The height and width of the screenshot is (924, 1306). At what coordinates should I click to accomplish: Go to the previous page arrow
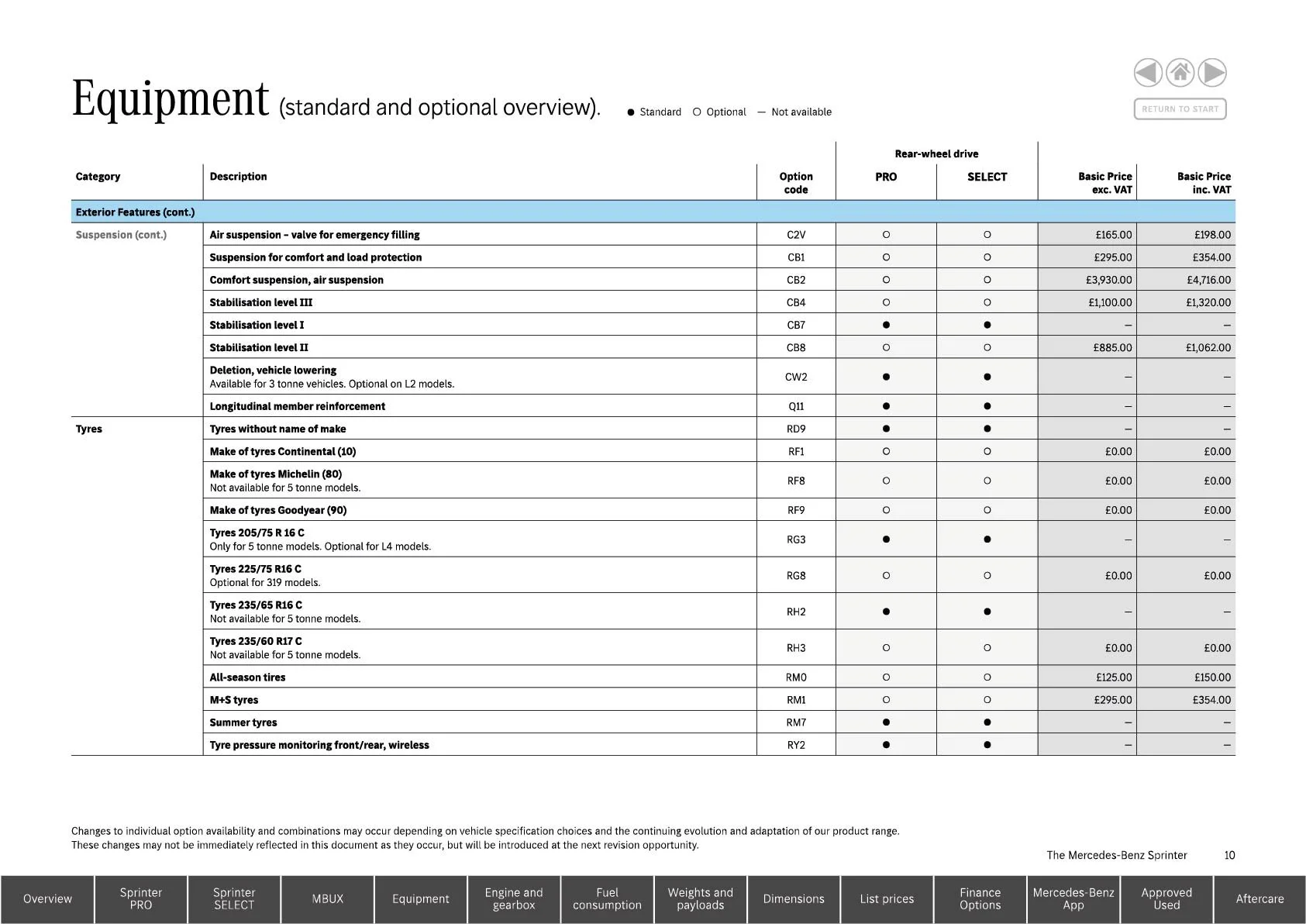[1148, 73]
